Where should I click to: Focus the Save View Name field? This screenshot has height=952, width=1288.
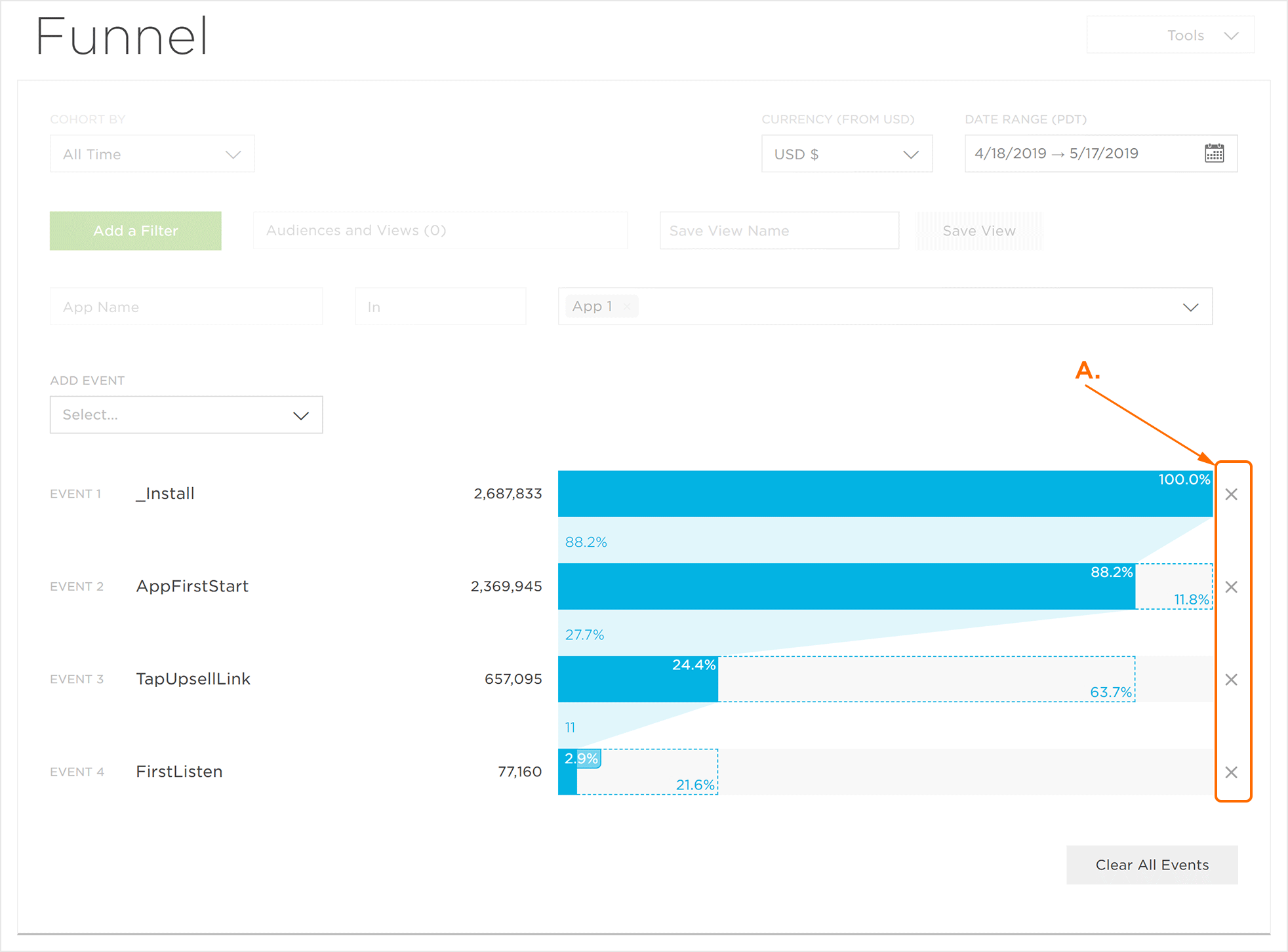pos(778,231)
